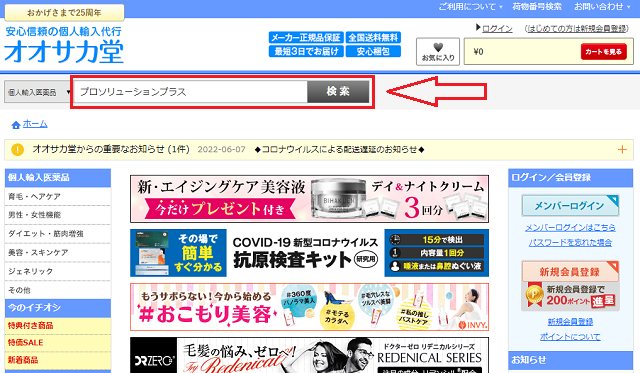Click the 今のイチオシ sidebar header
640x373 pixels.
pyautogui.click(x=58, y=308)
